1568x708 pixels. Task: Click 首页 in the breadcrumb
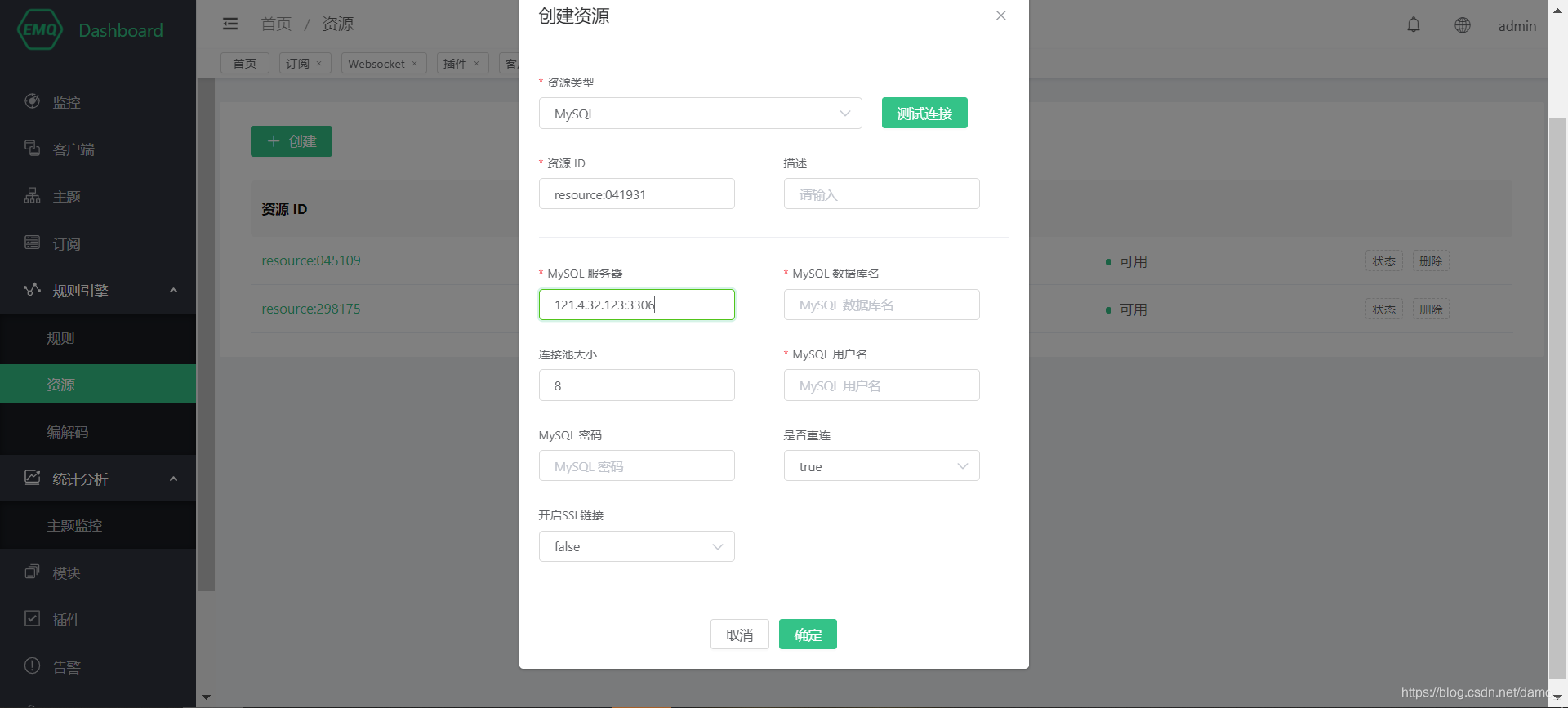pyautogui.click(x=276, y=24)
